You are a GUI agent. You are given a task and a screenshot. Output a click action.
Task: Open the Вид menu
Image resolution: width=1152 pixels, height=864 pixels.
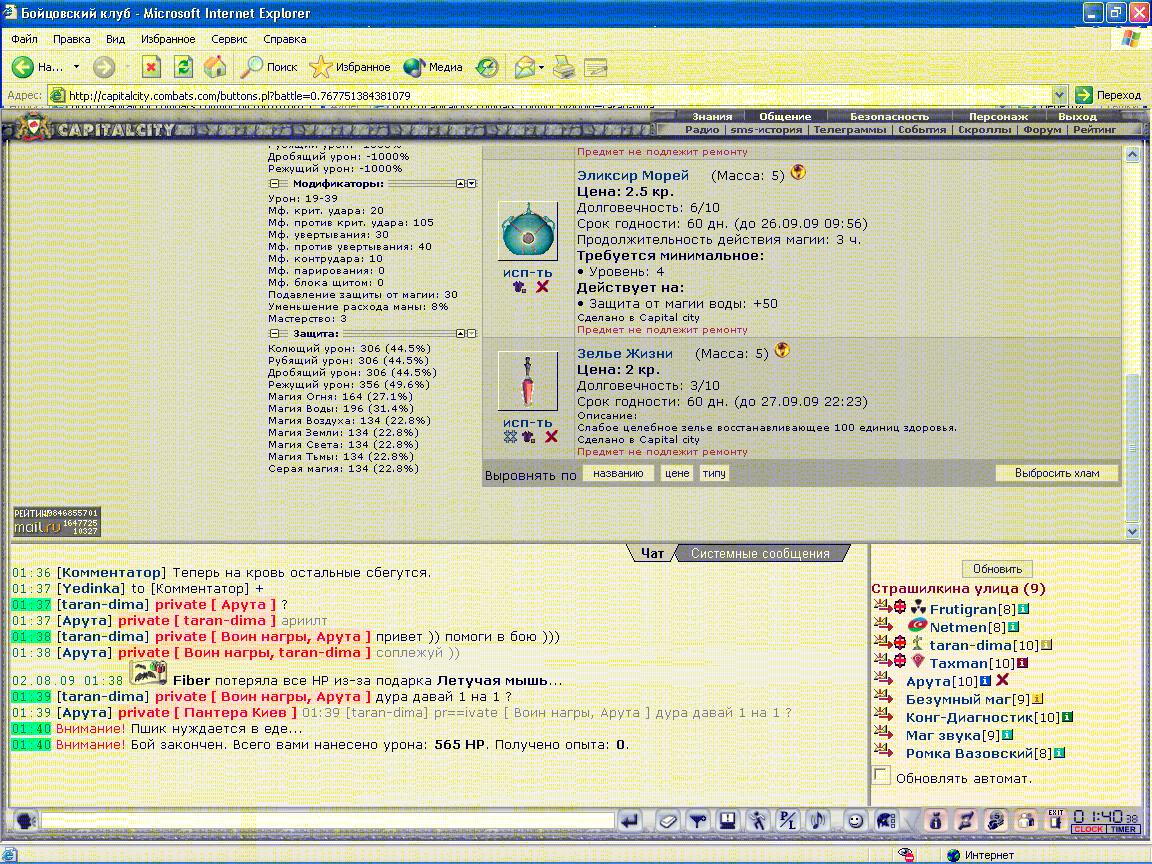[x=115, y=39]
